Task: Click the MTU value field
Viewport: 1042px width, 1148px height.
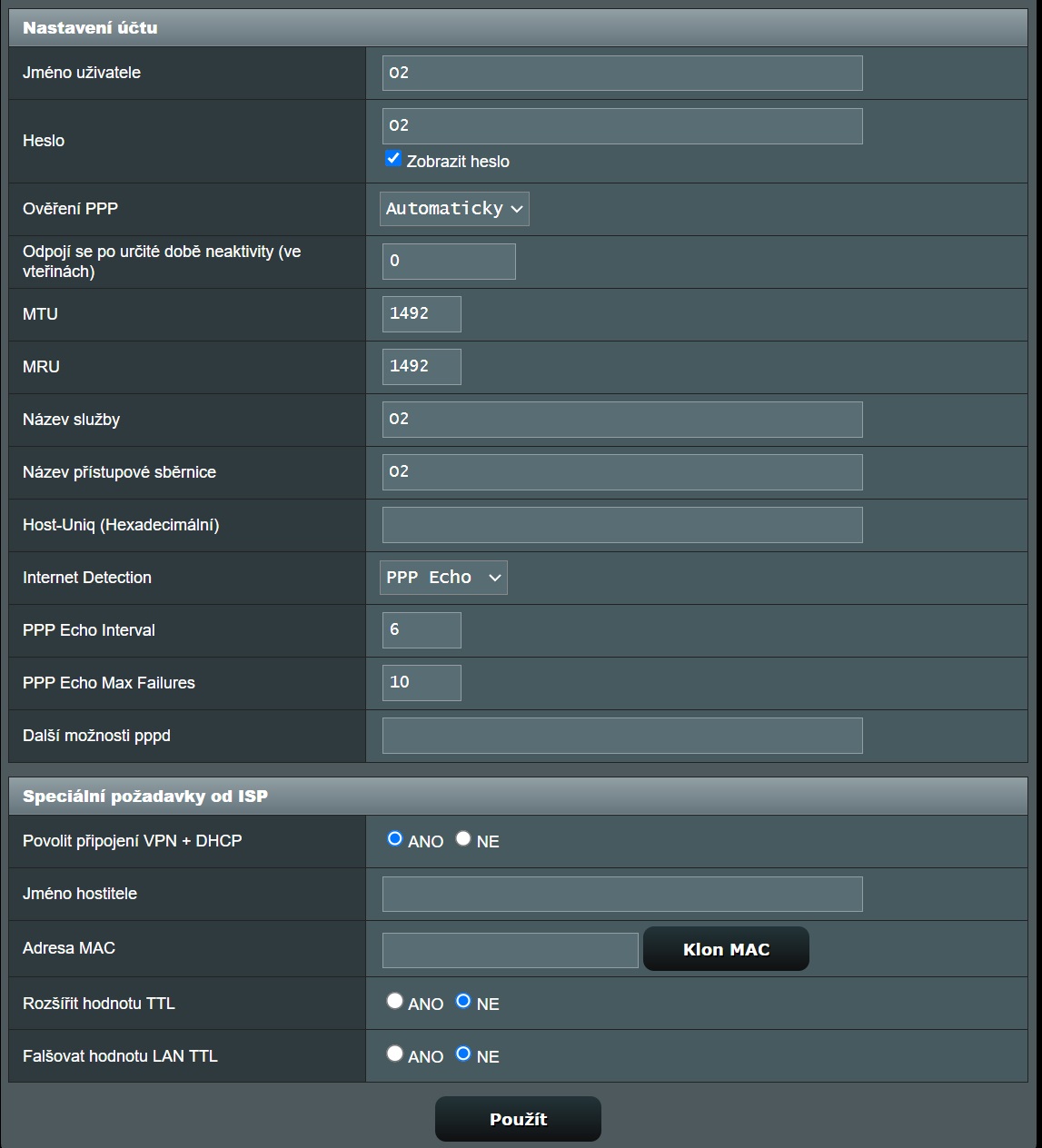Action: tap(422, 314)
